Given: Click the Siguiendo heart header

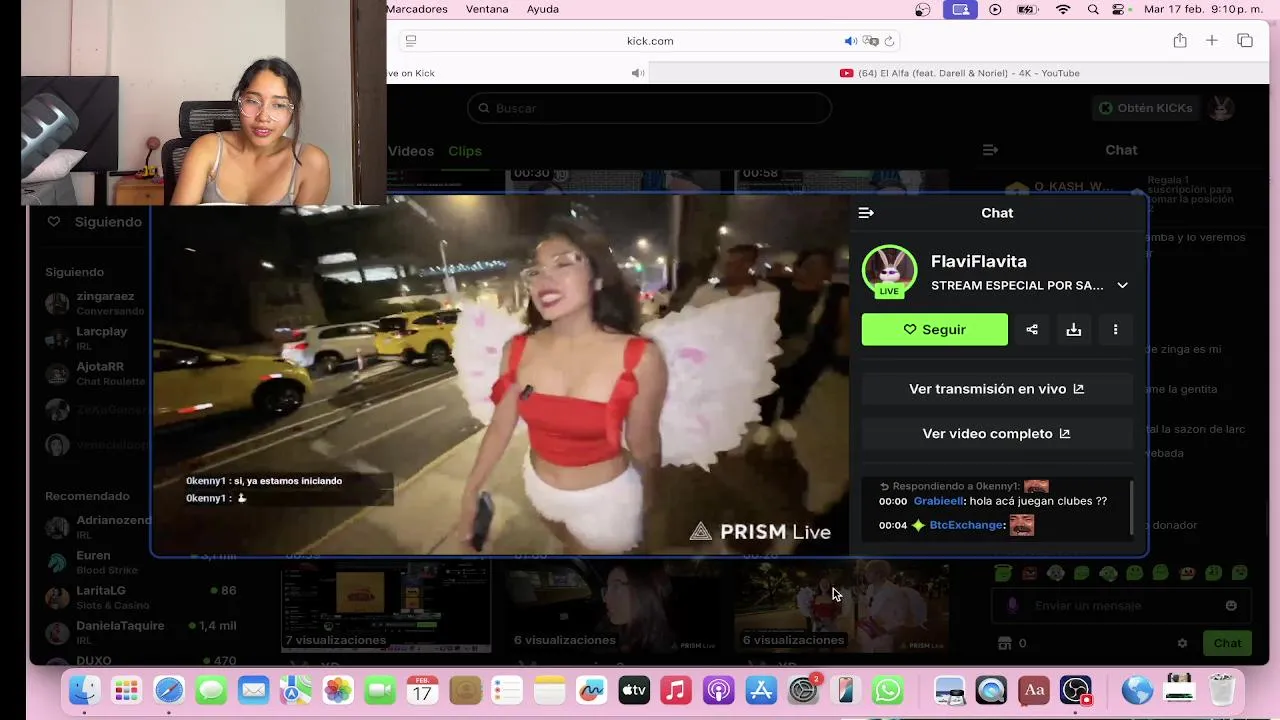Looking at the screenshot, I should (95, 222).
